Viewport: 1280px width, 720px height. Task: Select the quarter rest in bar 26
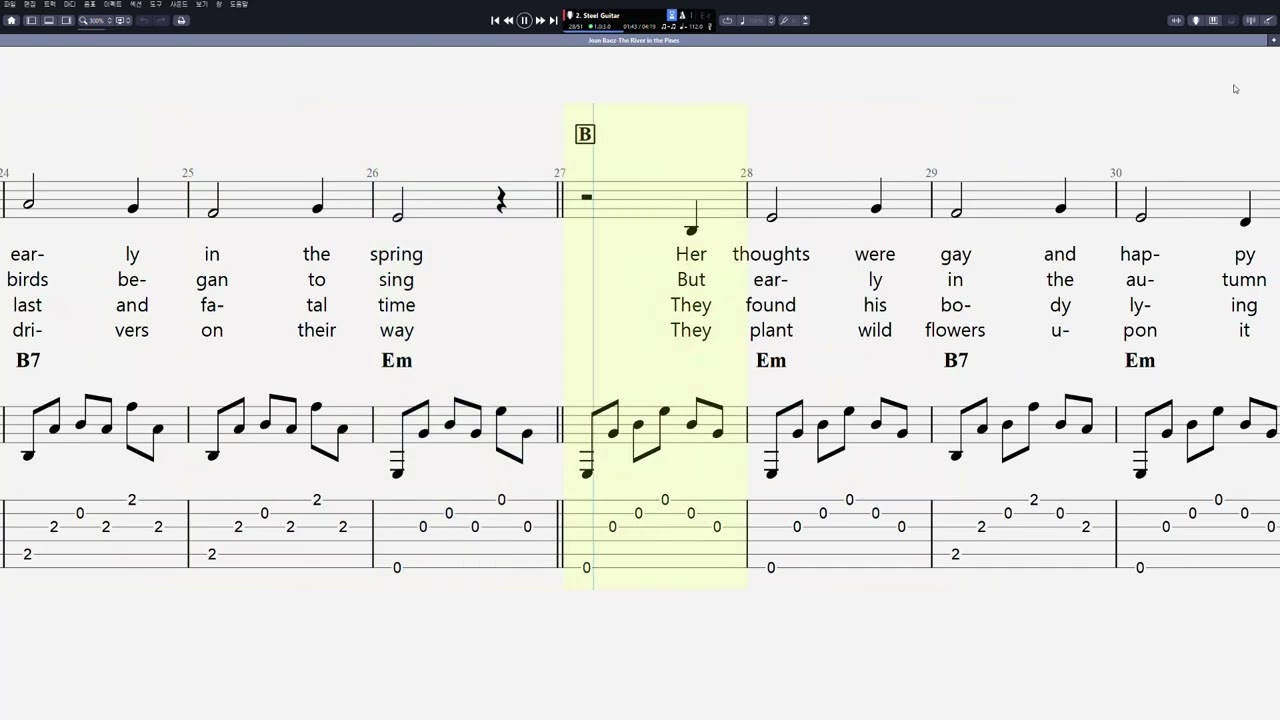[x=501, y=200]
